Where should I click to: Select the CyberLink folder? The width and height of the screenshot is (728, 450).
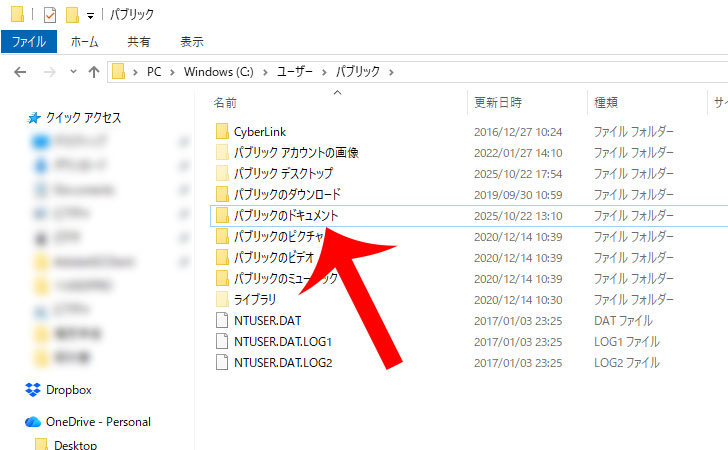click(259, 132)
